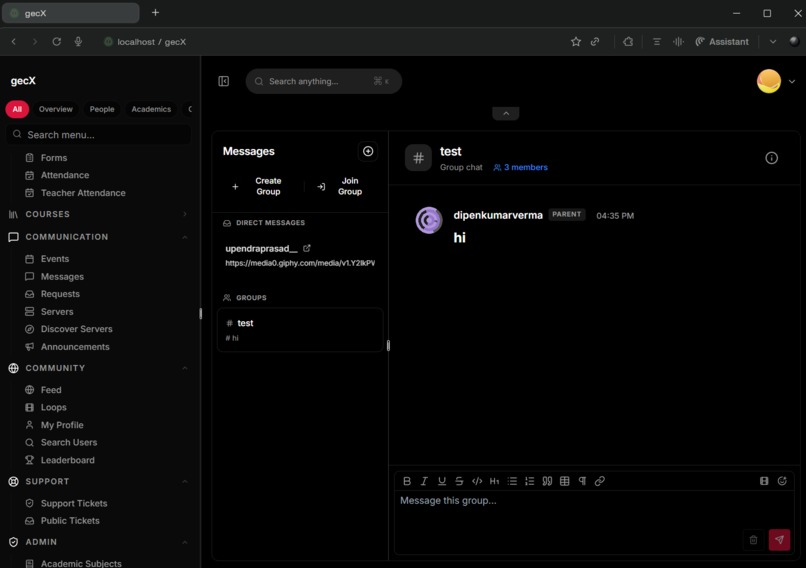Viewport: 806px width, 568px height.
Task: Collapse the header with the up chevron
Action: (505, 114)
